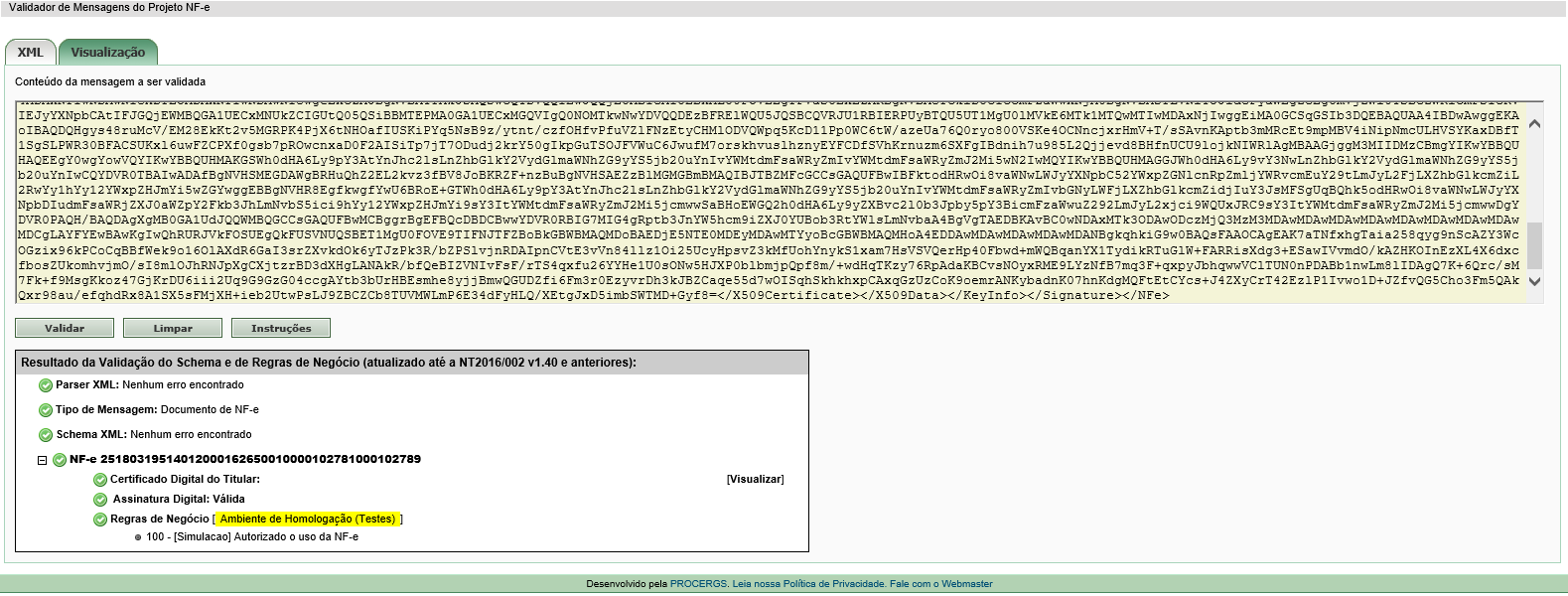Open the Visualização tab

(108, 53)
